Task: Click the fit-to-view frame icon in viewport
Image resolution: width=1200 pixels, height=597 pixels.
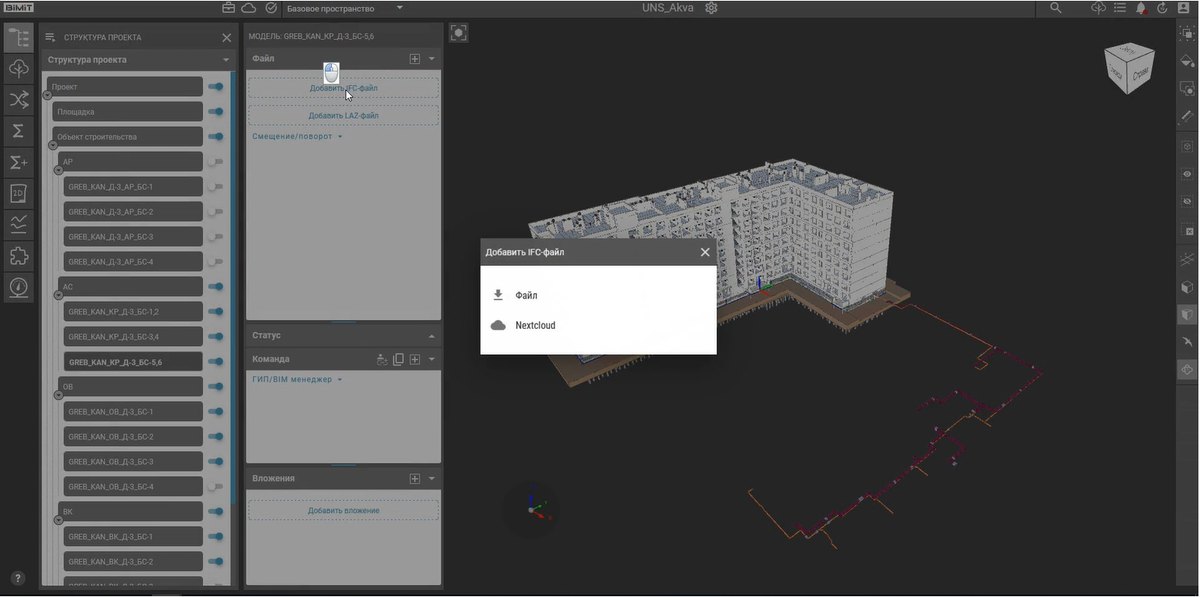Action: (458, 33)
